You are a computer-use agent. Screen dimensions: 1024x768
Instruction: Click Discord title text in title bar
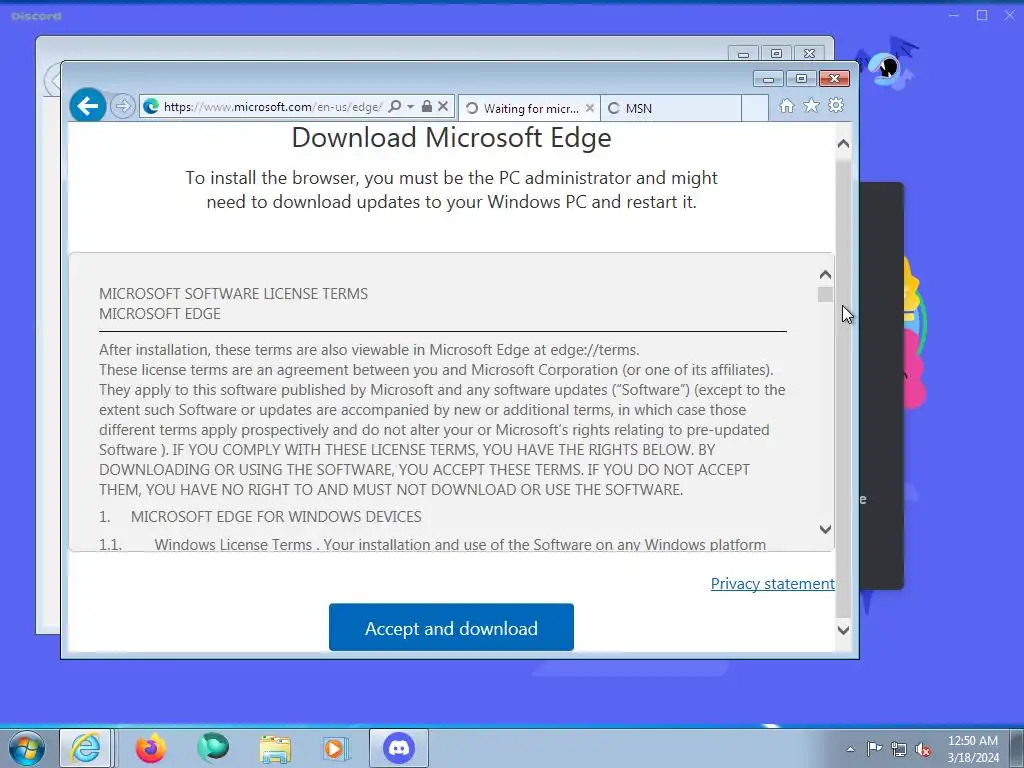point(37,16)
